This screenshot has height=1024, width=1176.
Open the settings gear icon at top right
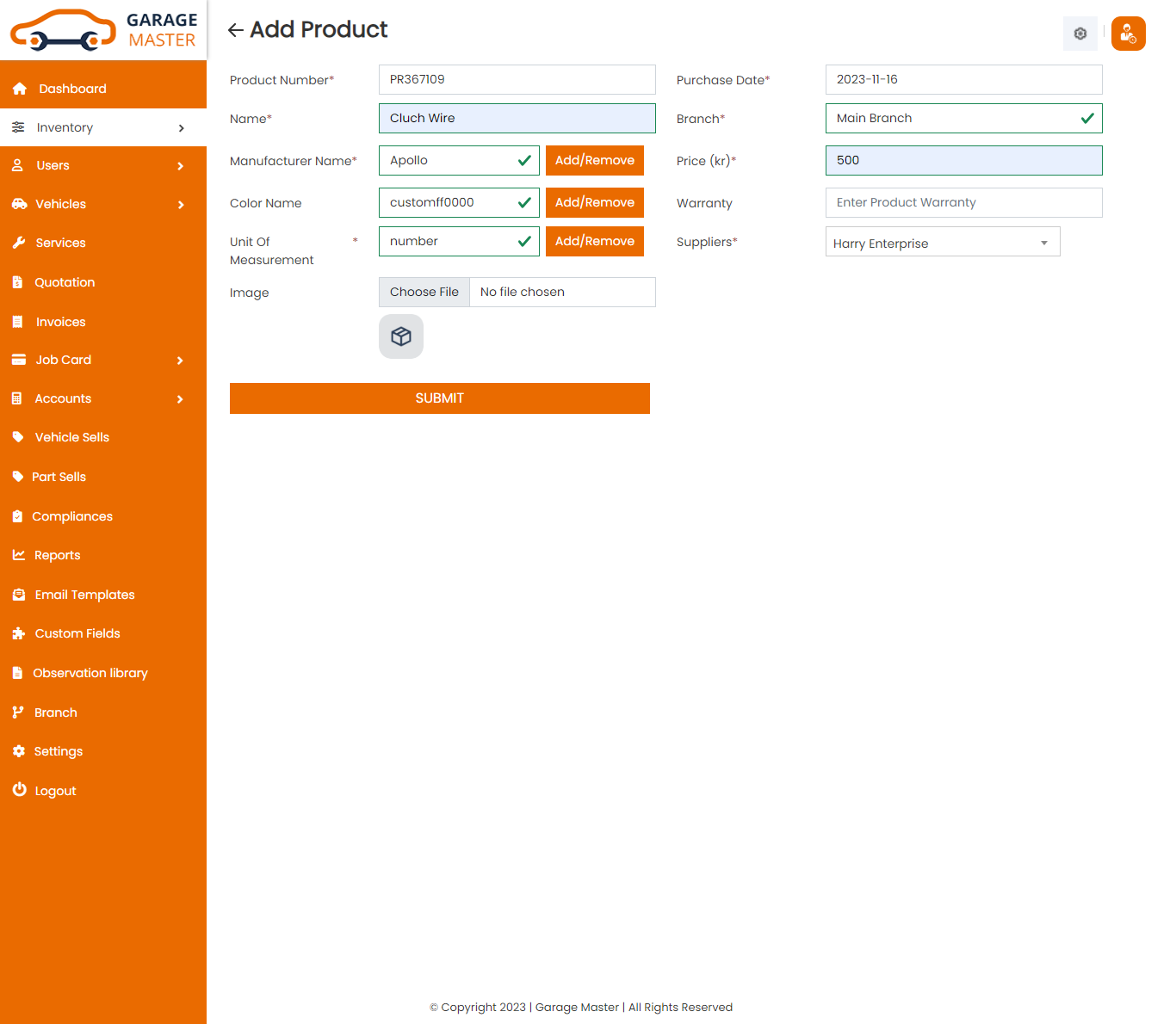pos(1080,34)
